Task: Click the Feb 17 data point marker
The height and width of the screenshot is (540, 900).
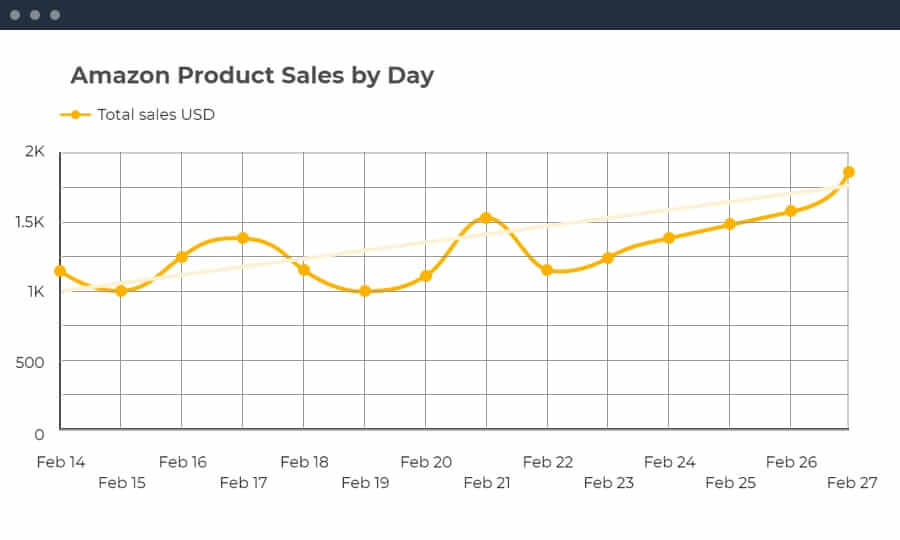Action: pos(243,238)
